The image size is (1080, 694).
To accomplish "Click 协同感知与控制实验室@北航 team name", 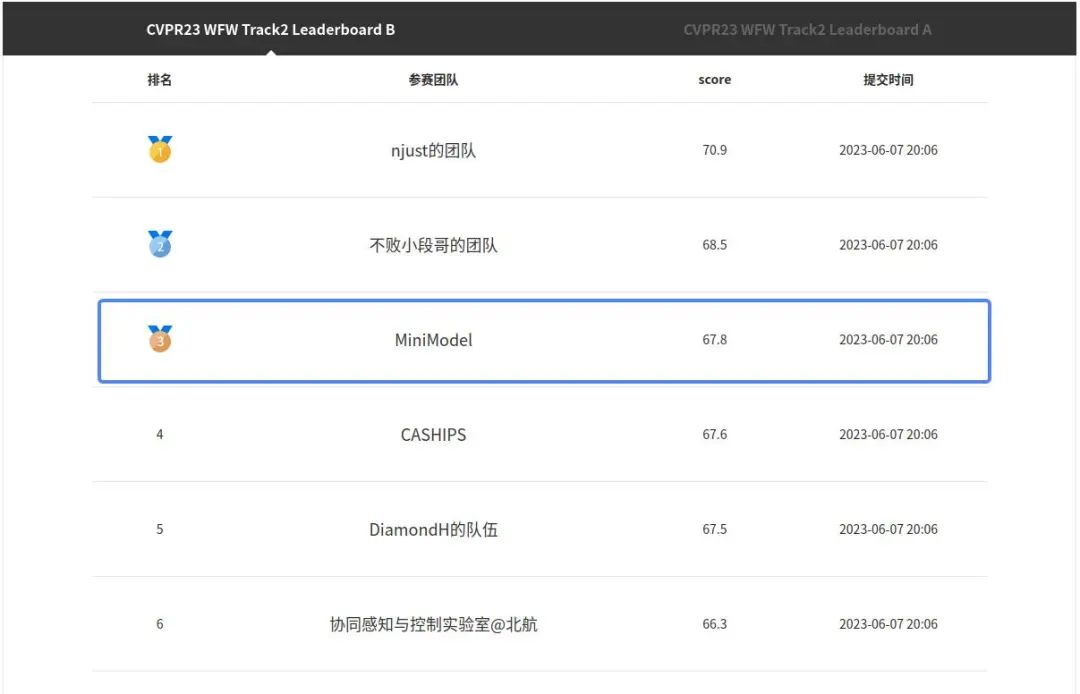I will pyautogui.click(x=433, y=625).
